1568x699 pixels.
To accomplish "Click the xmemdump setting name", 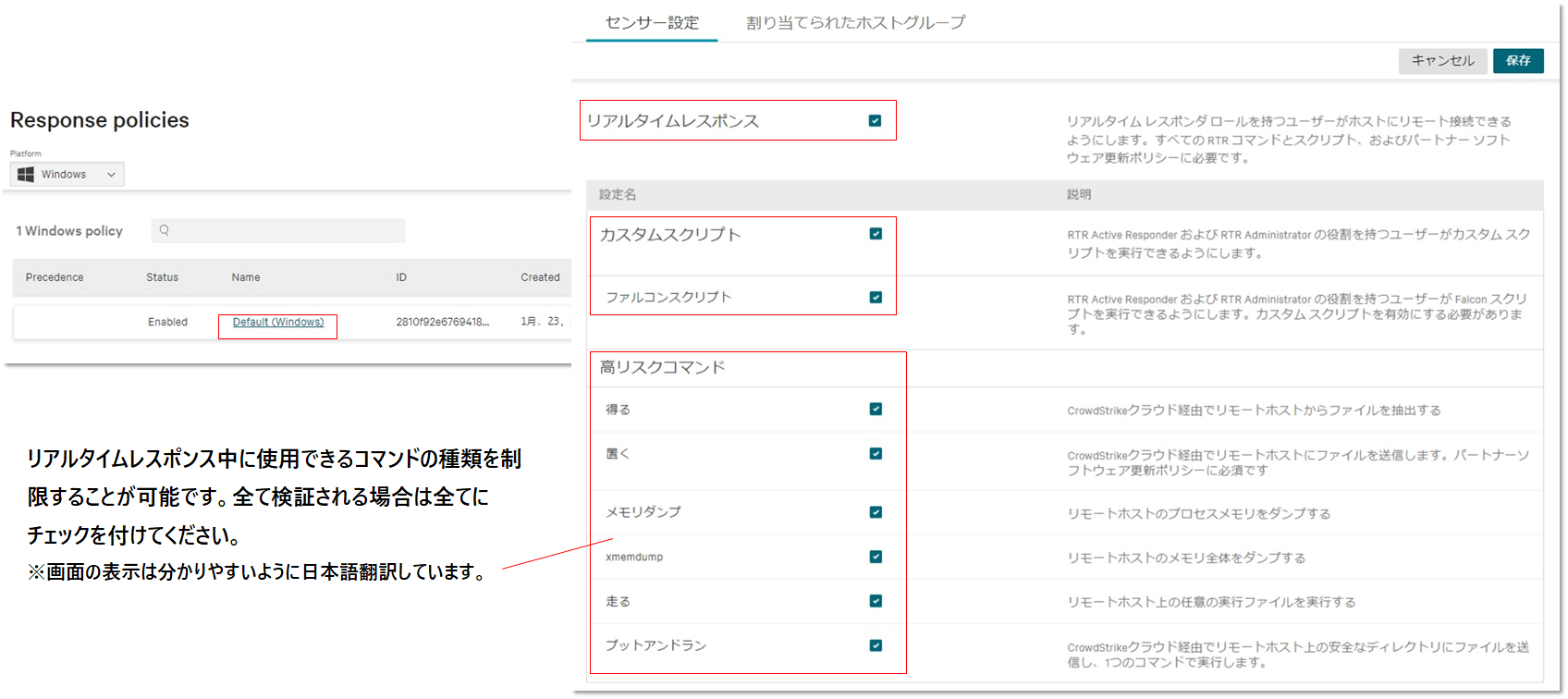I will (x=634, y=558).
